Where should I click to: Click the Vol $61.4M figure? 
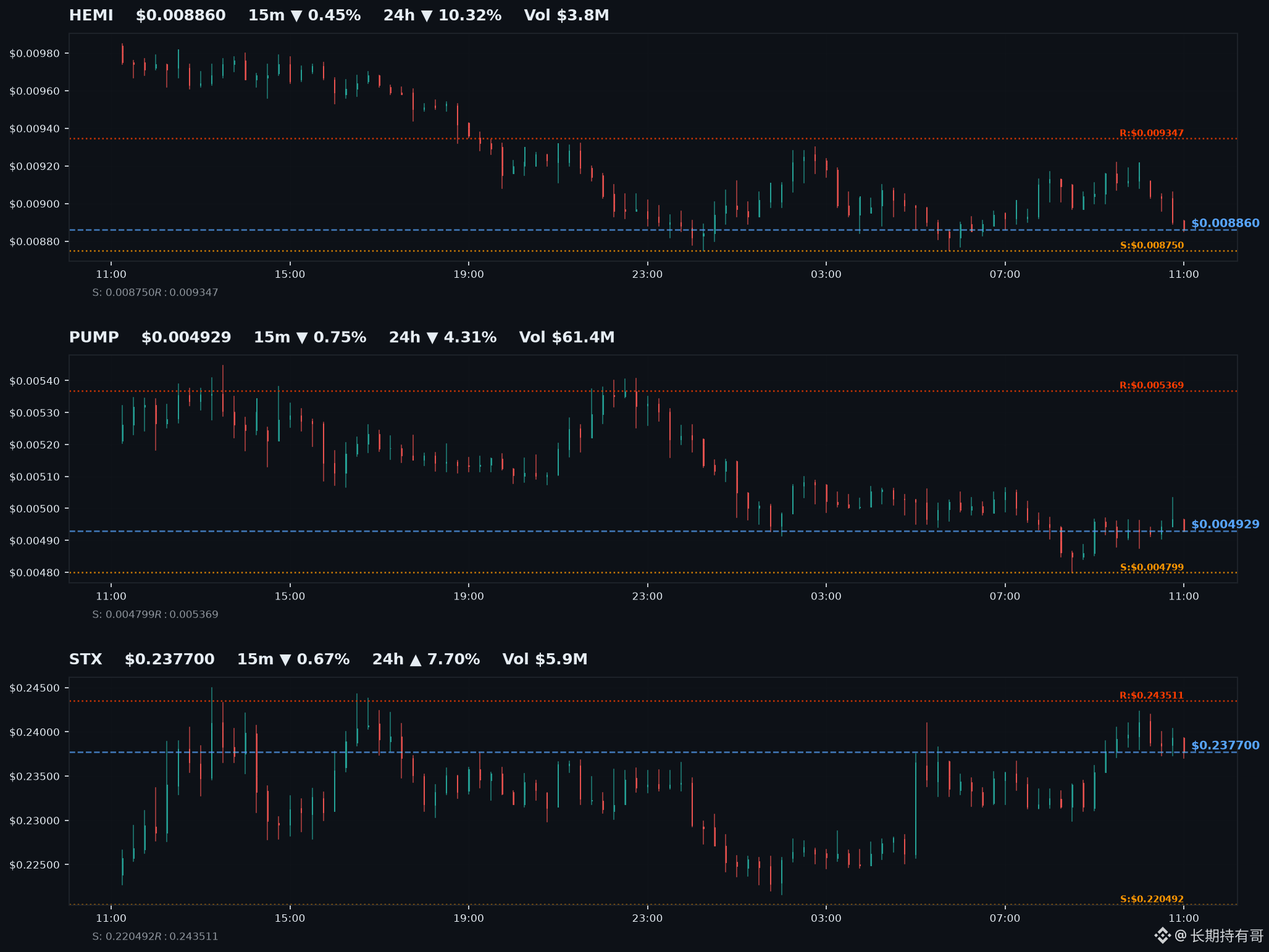pos(567,337)
